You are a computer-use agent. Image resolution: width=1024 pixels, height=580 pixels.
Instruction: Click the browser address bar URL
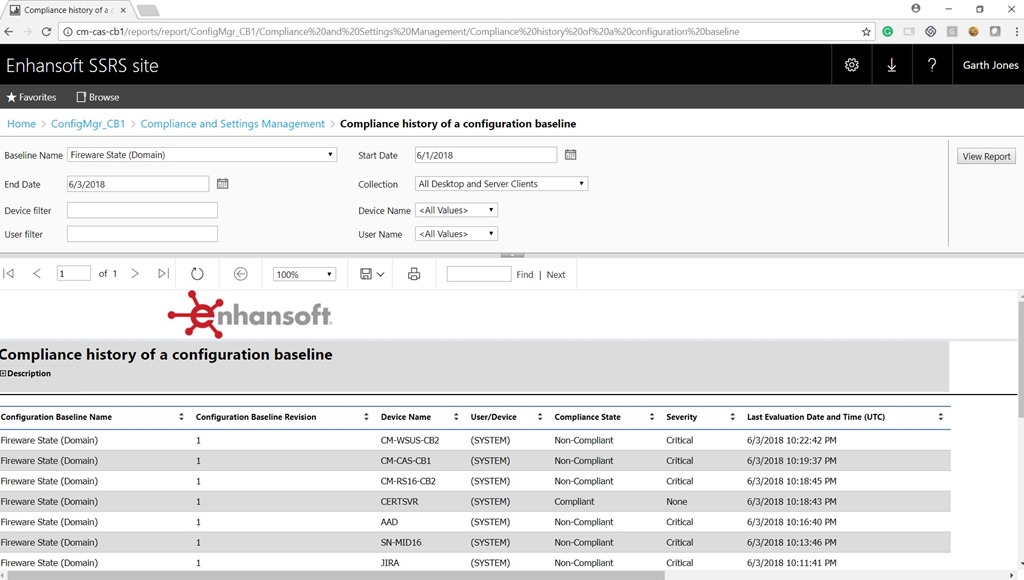(x=408, y=31)
